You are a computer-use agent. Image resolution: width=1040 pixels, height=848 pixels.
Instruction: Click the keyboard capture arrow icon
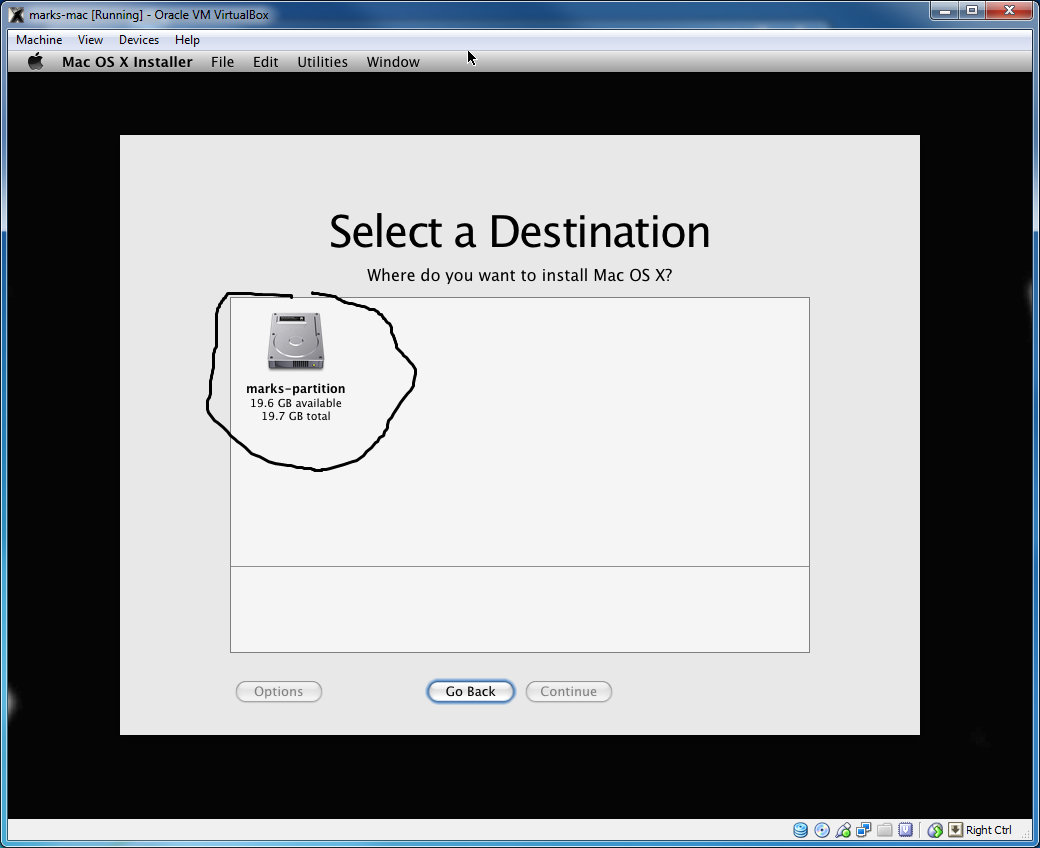tap(955, 830)
